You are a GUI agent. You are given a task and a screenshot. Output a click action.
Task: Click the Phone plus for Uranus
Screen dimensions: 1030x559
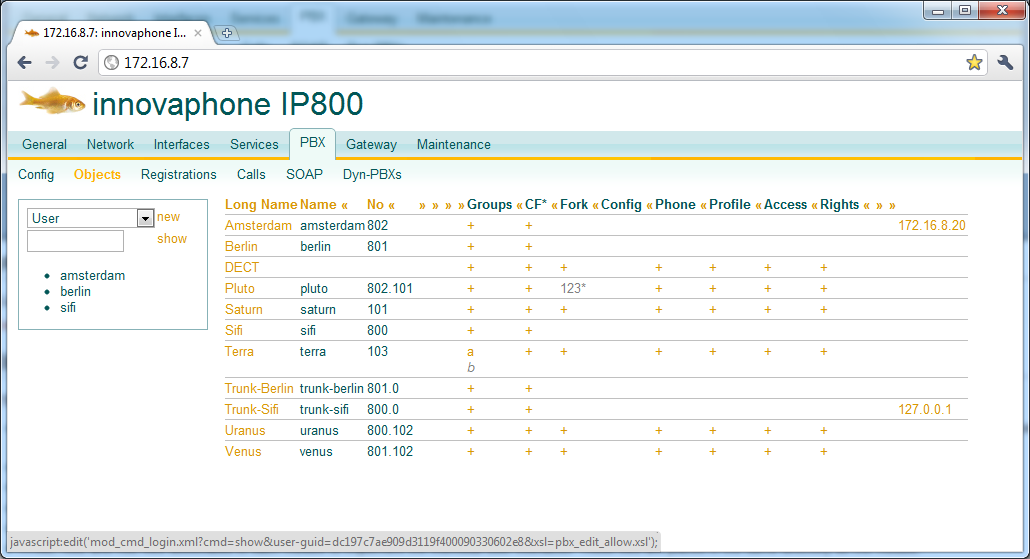pos(658,431)
